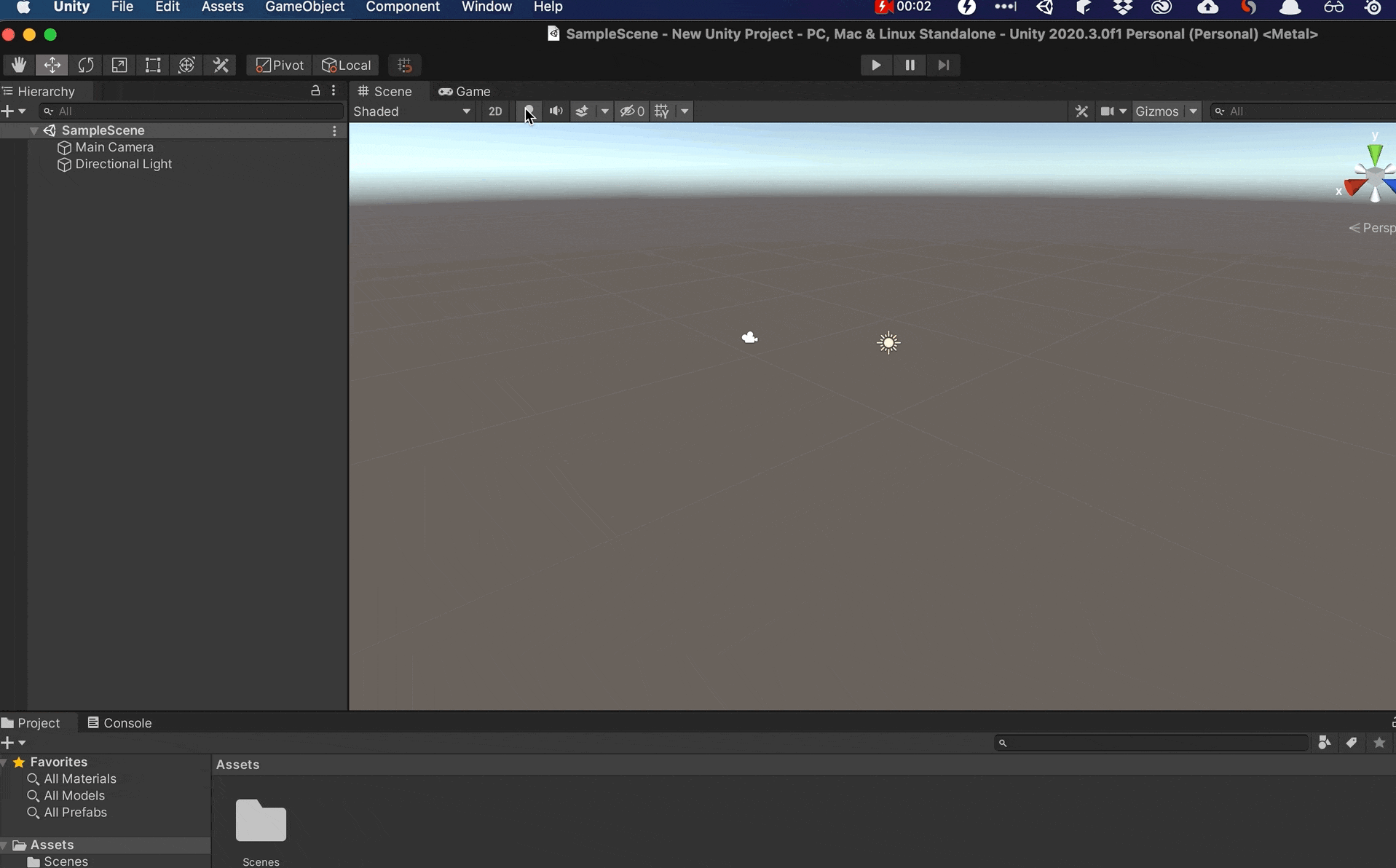Select the Hand tool

click(19, 65)
